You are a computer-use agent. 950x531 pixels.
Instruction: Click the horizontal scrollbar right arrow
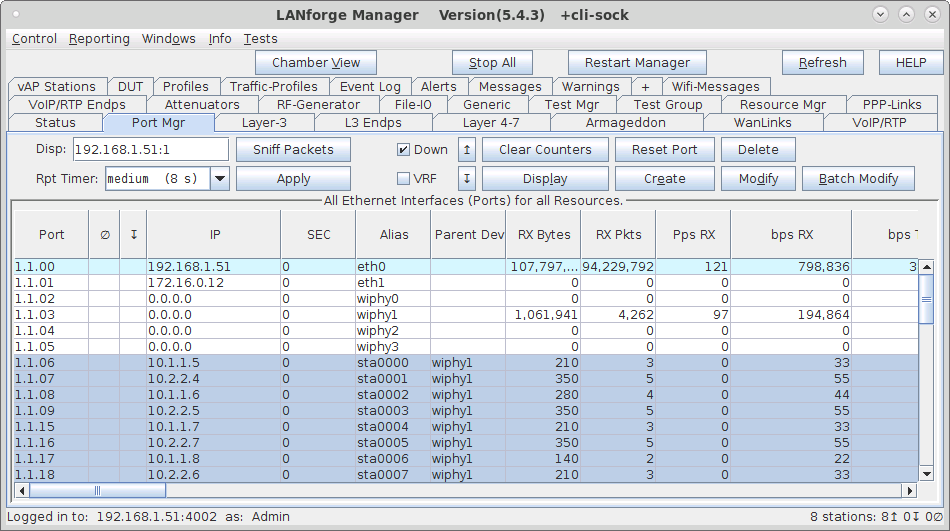coord(909,490)
